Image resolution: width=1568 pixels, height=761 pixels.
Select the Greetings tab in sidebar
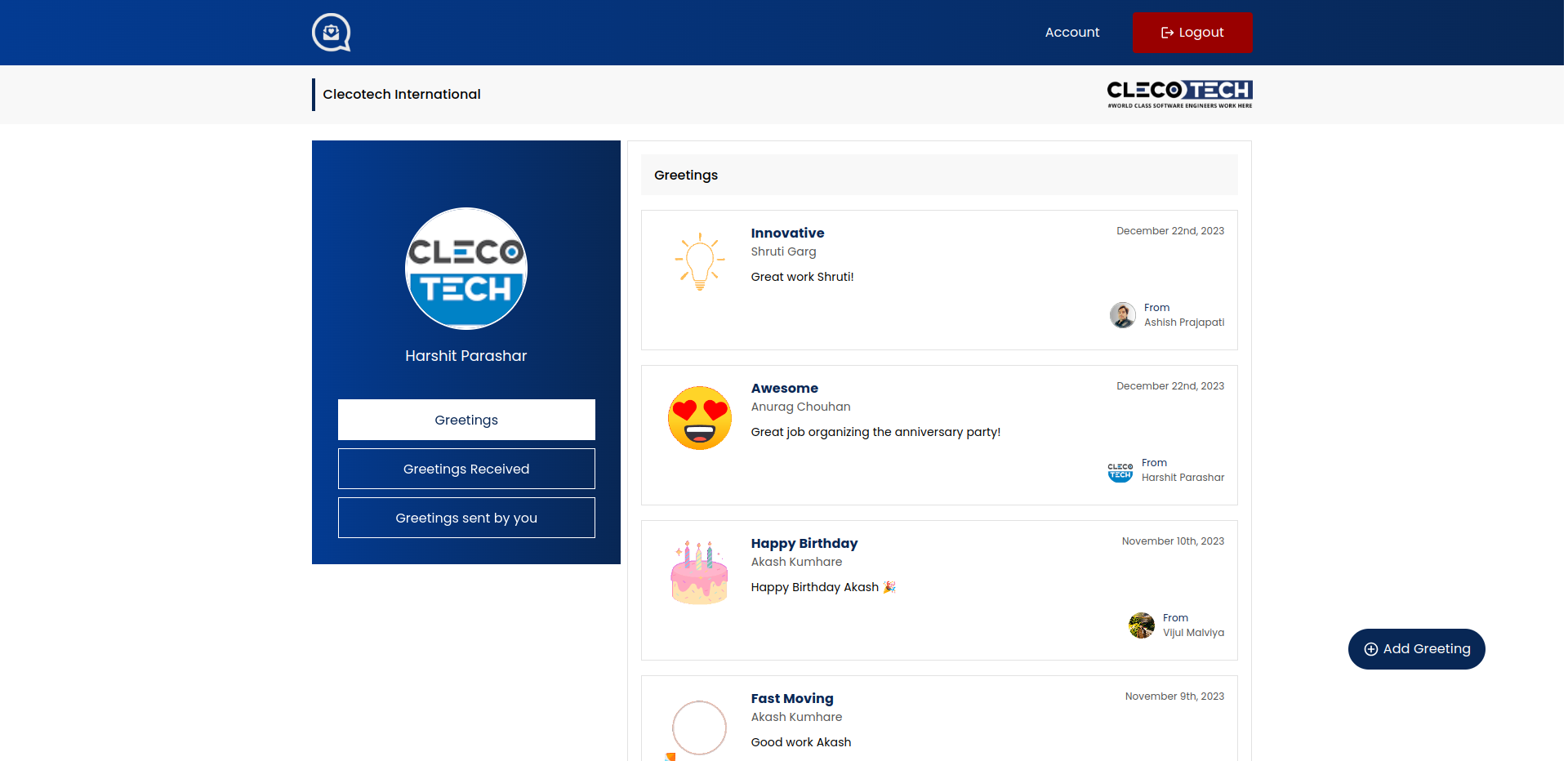[466, 420]
